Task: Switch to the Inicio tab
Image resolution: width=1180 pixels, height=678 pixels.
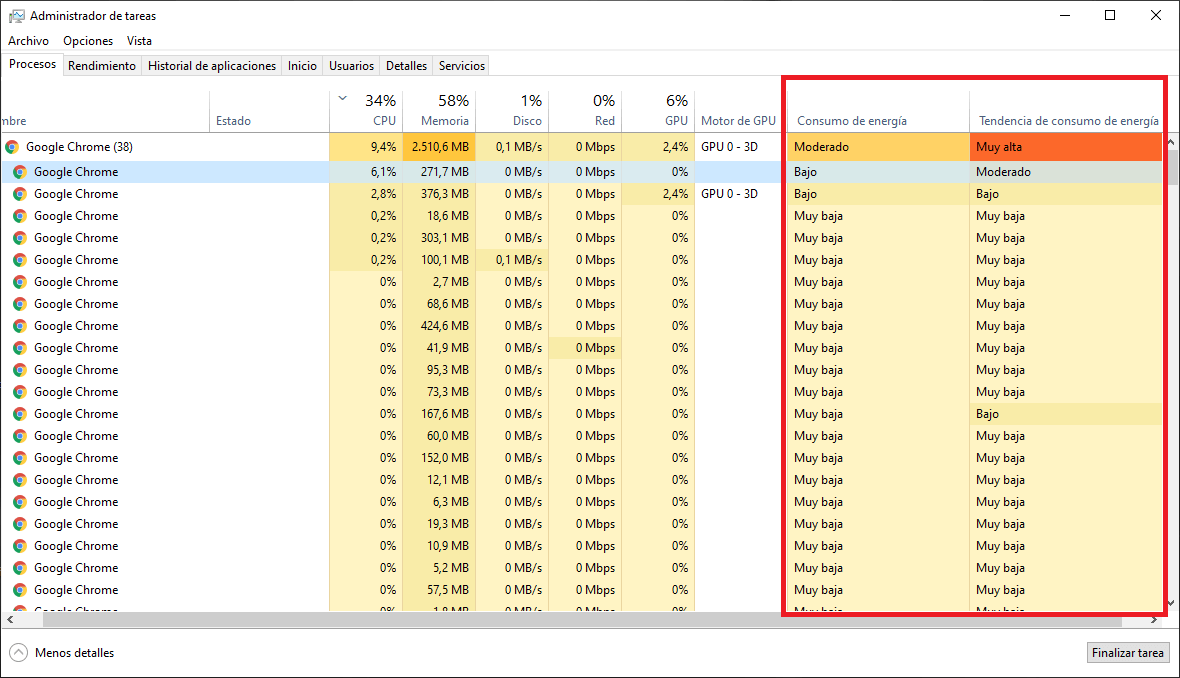Action: (x=302, y=66)
